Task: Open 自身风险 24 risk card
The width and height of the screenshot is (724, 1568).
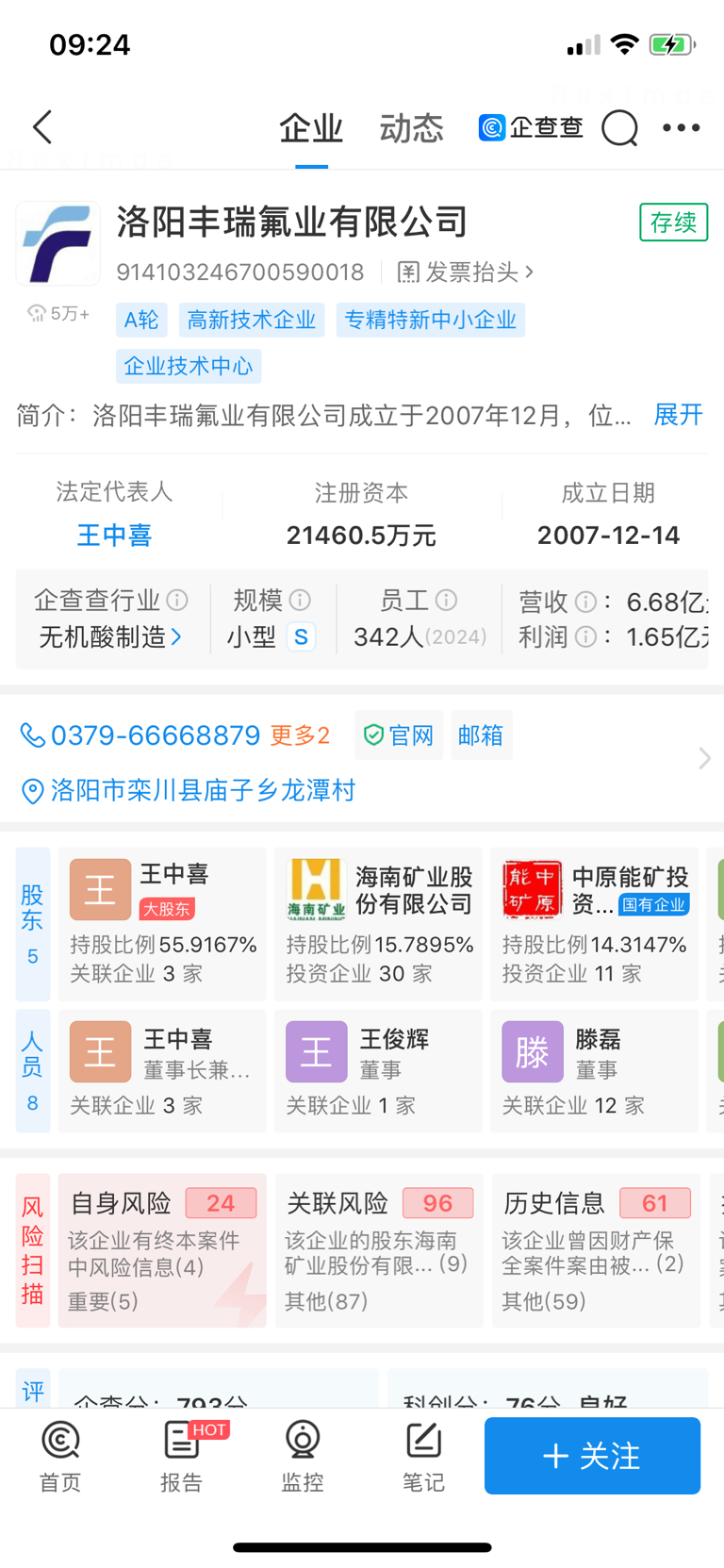Action: point(162,1250)
